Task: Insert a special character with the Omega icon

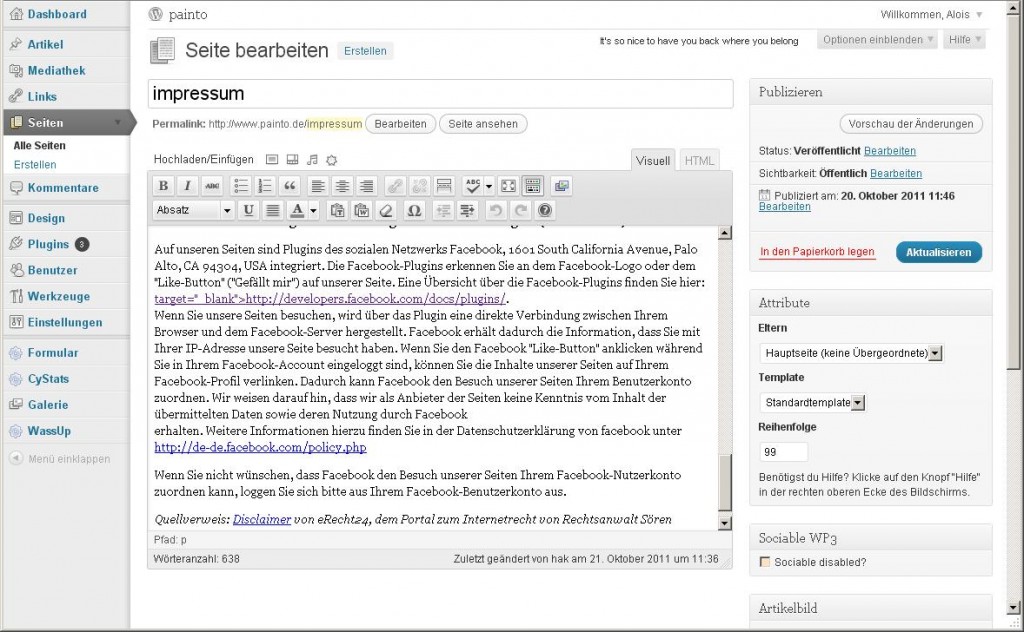Action: click(x=414, y=210)
